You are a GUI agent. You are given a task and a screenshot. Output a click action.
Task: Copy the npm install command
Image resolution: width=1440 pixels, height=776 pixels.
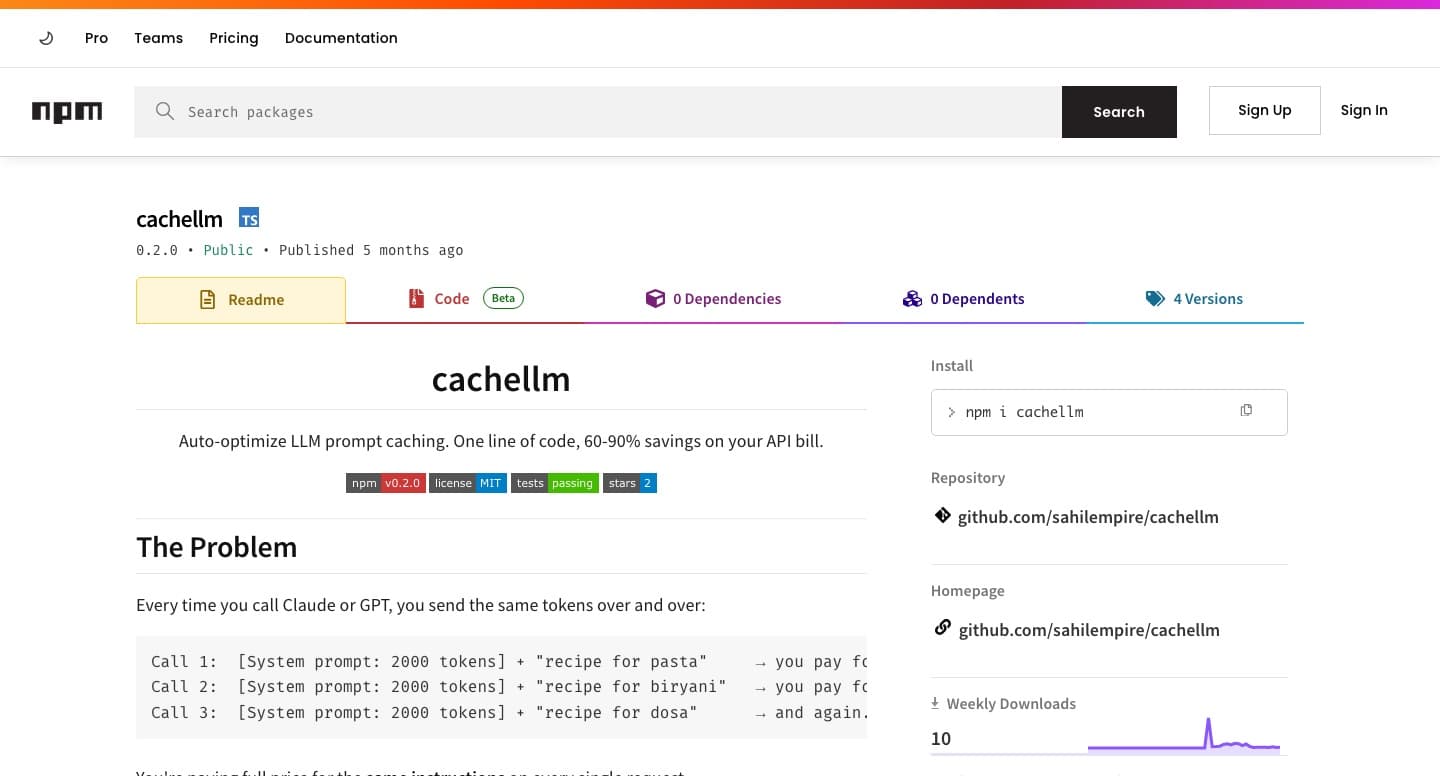[x=1246, y=410]
